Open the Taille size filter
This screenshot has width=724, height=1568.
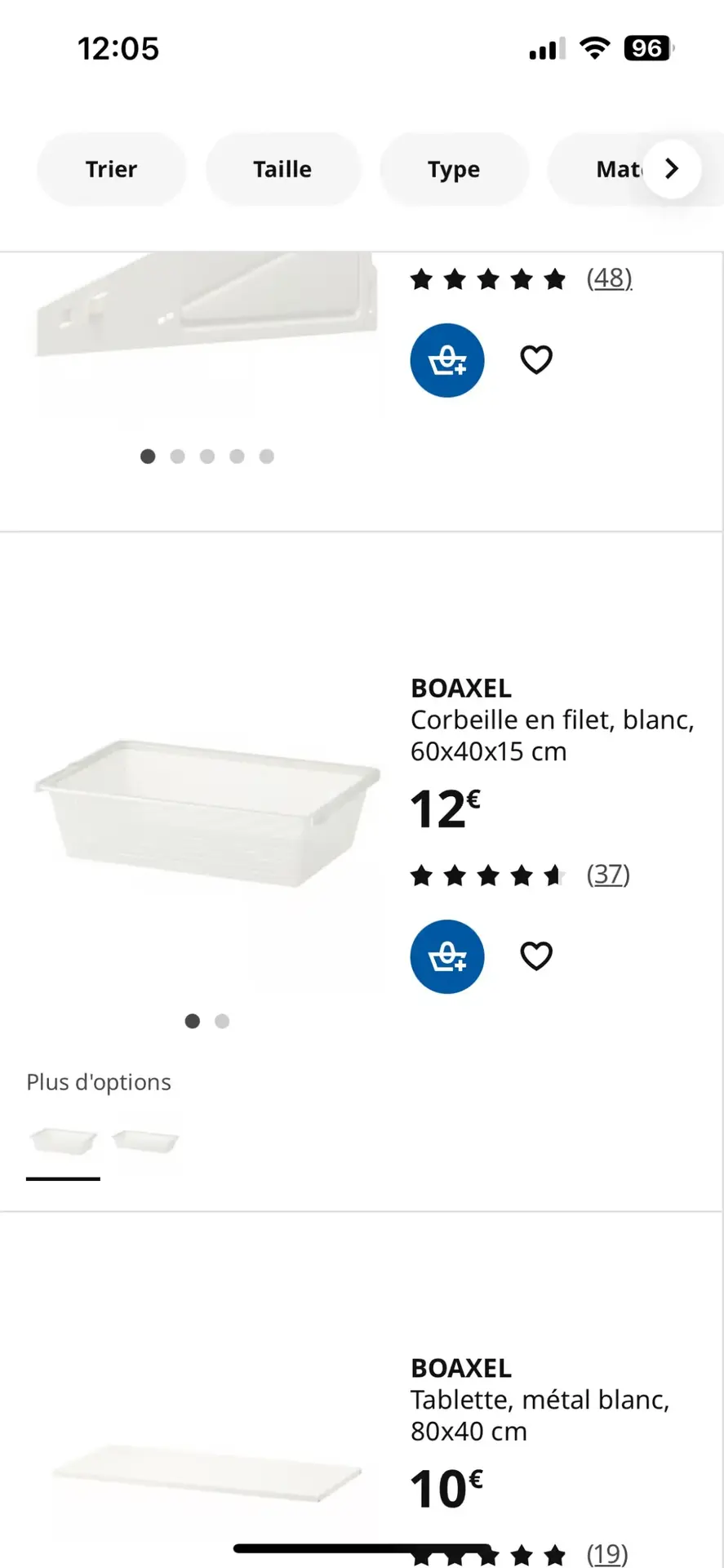(x=282, y=169)
